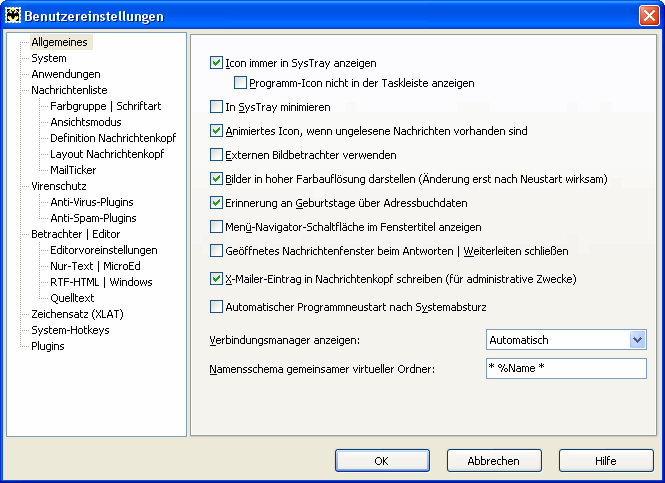The width and height of the screenshot is (665, 483).
Task: Open 'Definition Nachrichtenkopf' page
Action: (x=113, y=138)
